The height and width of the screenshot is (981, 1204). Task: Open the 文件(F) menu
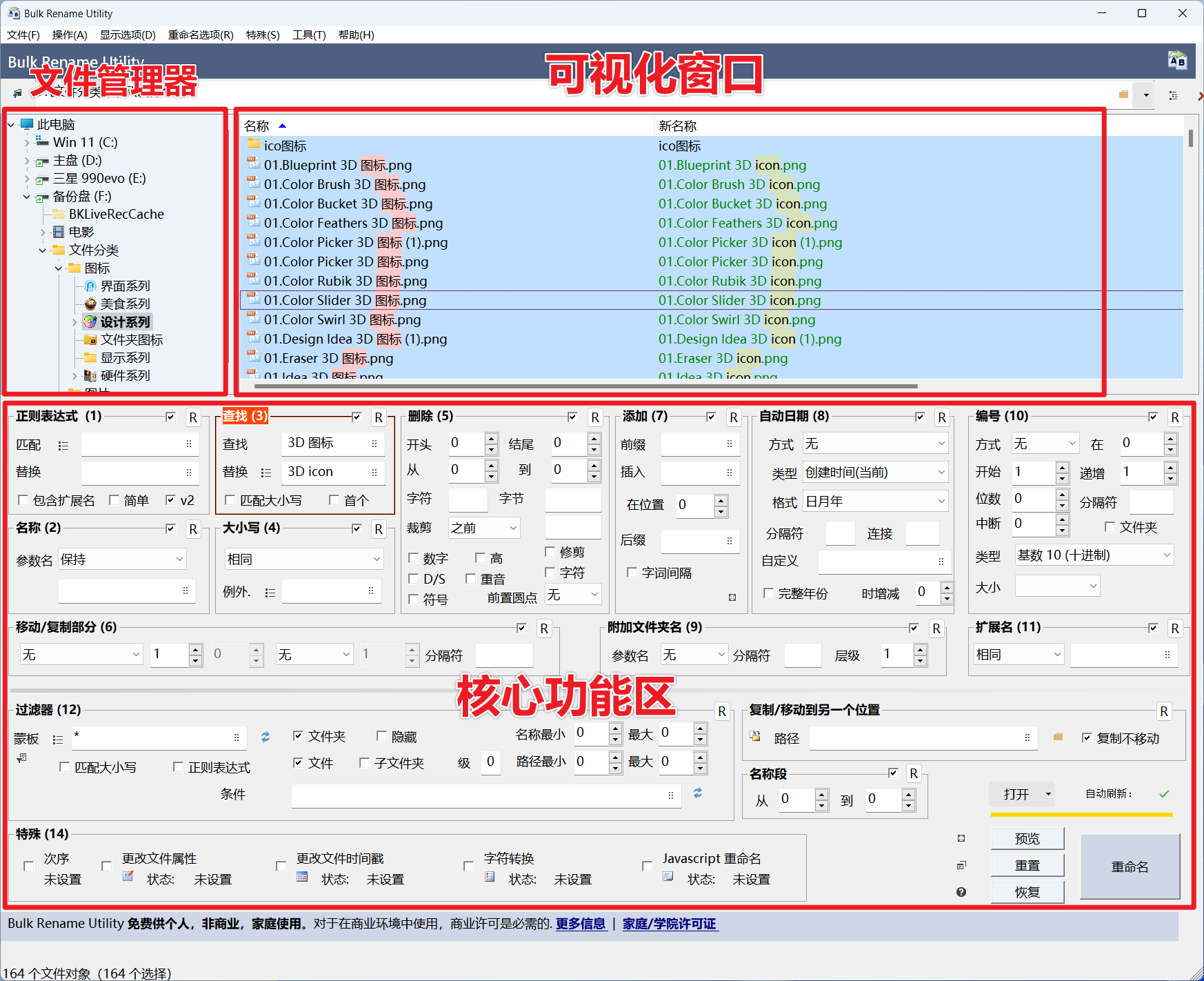(x=23, y=34)
